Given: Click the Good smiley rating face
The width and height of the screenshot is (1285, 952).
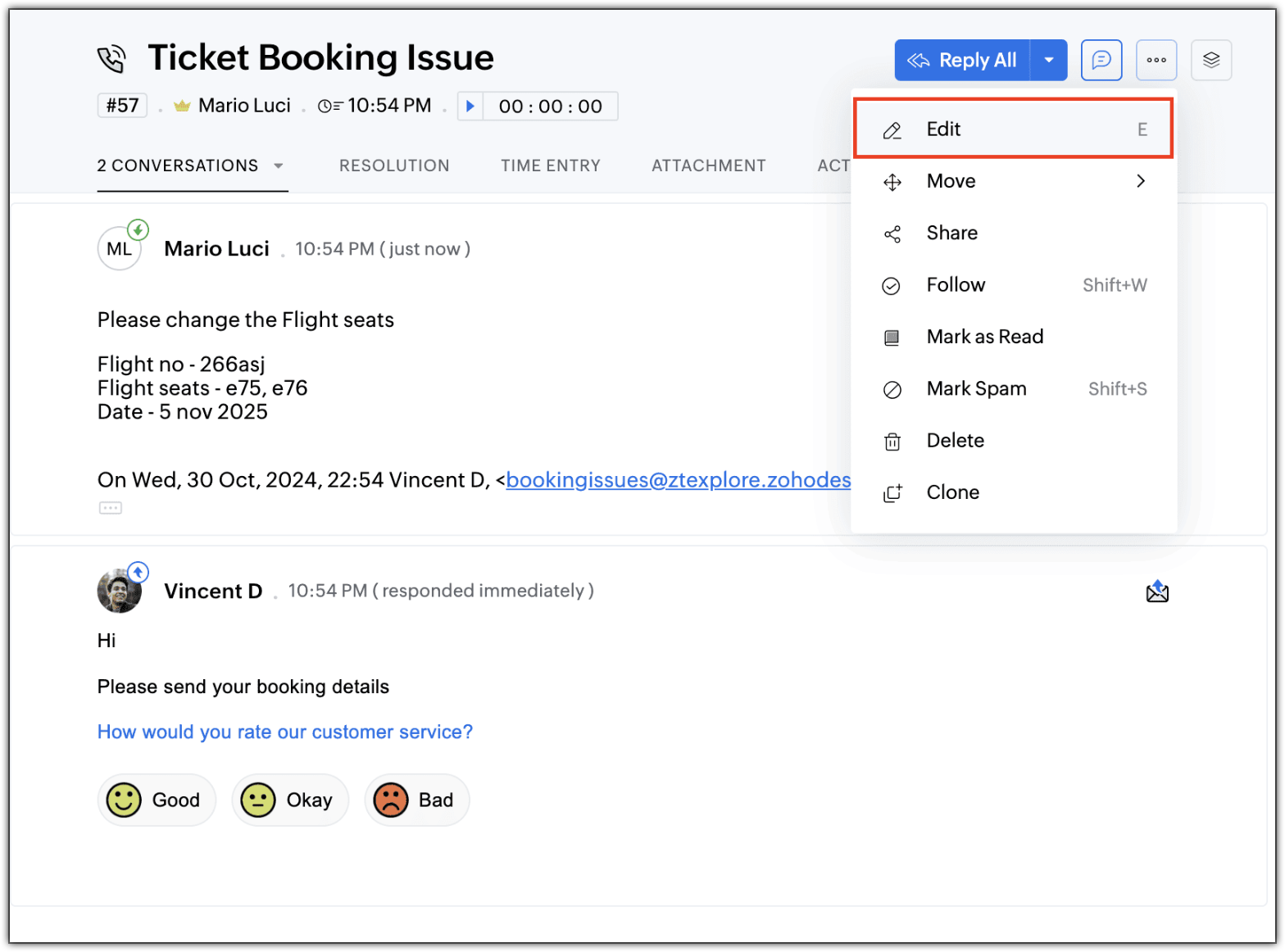Looking at the screenshot, I should (125, 800).
